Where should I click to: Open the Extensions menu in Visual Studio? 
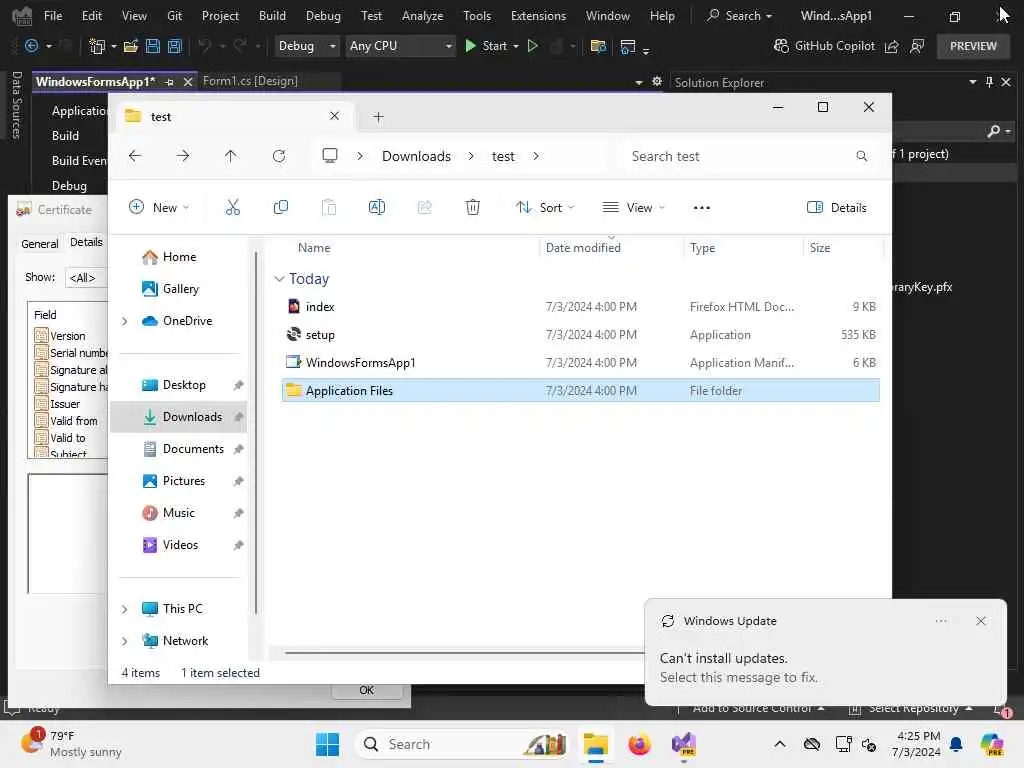[x=538, y=15]
